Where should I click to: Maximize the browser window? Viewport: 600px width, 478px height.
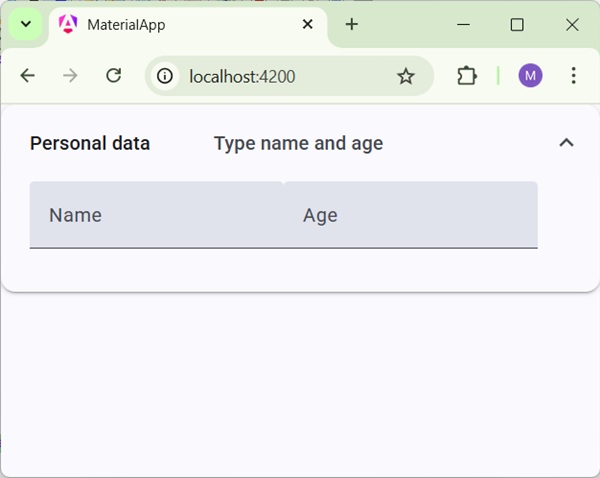click(x=517, y=25)
